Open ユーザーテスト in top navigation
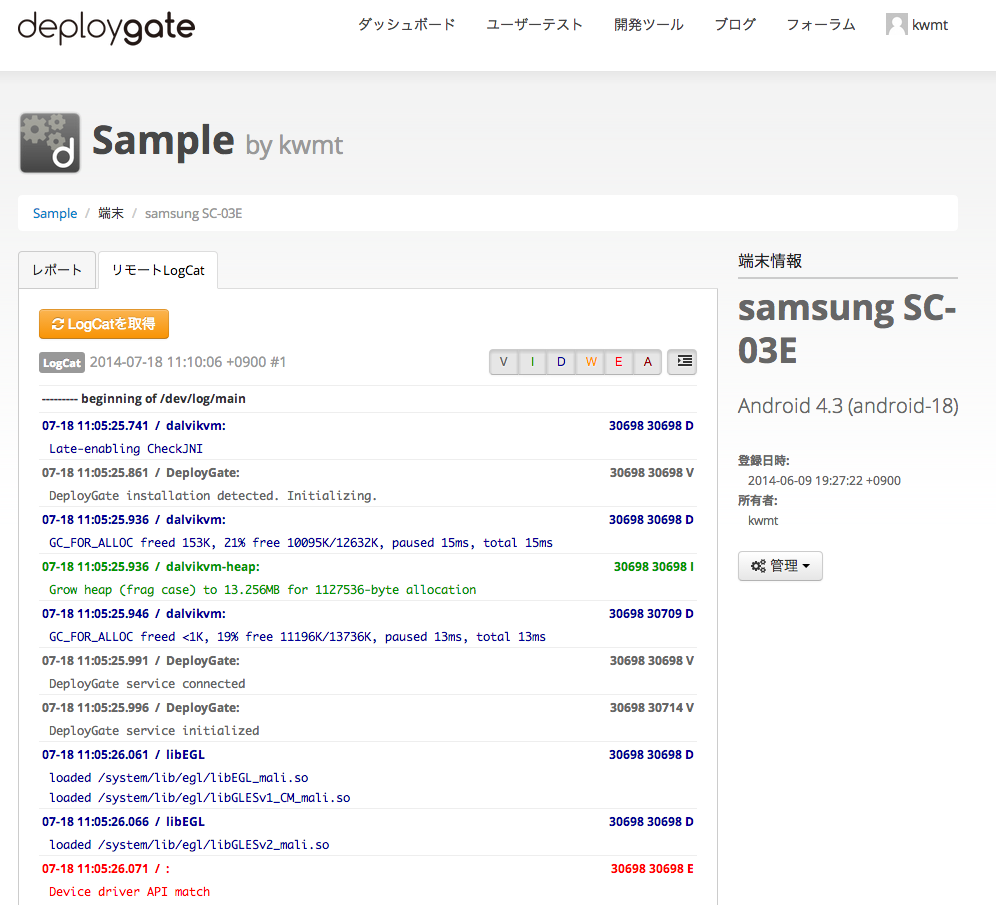This screenshot has height=905, width=996. click(x=534, y=25)
